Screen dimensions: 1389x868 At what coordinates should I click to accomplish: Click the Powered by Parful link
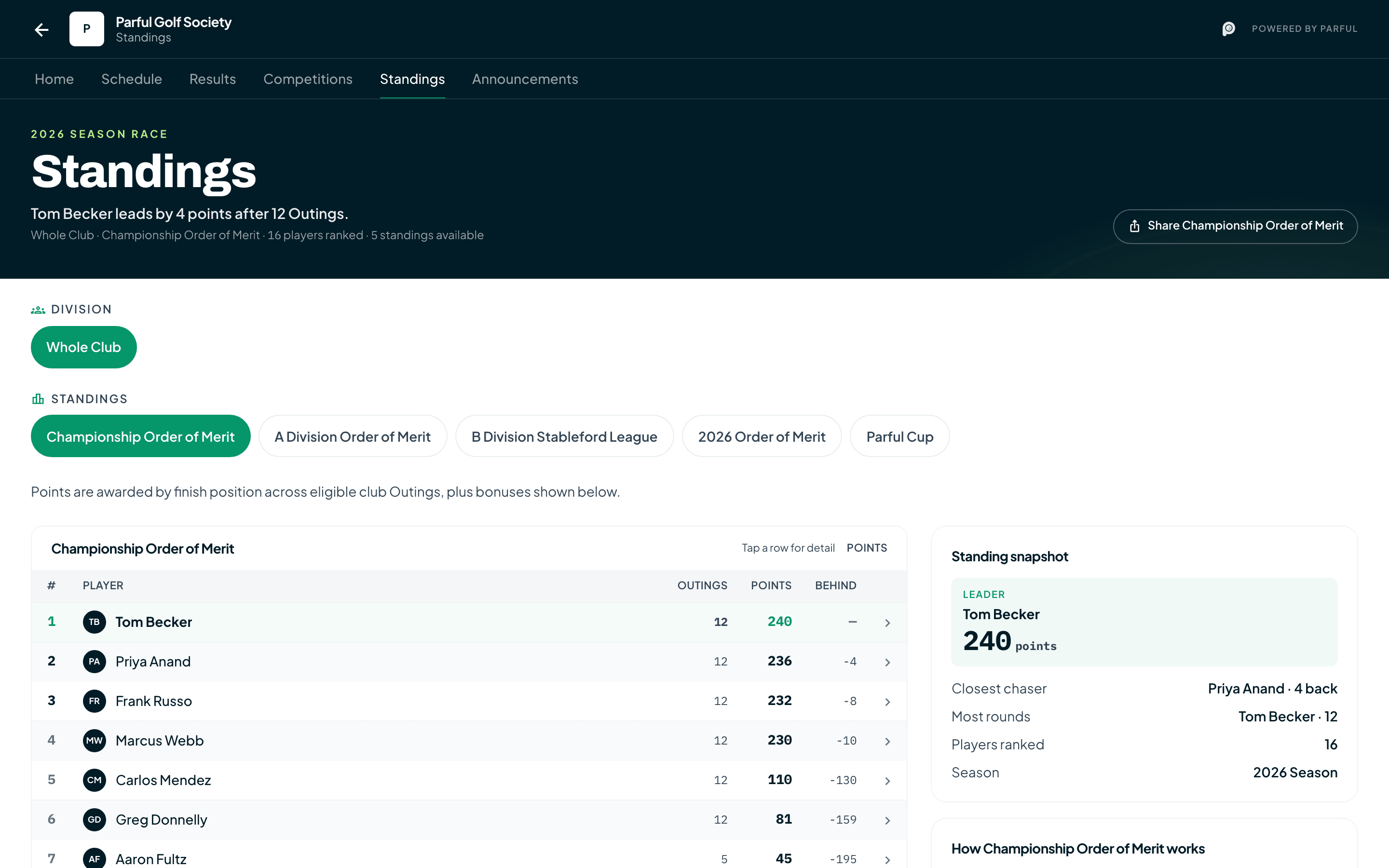(1304, 29)
